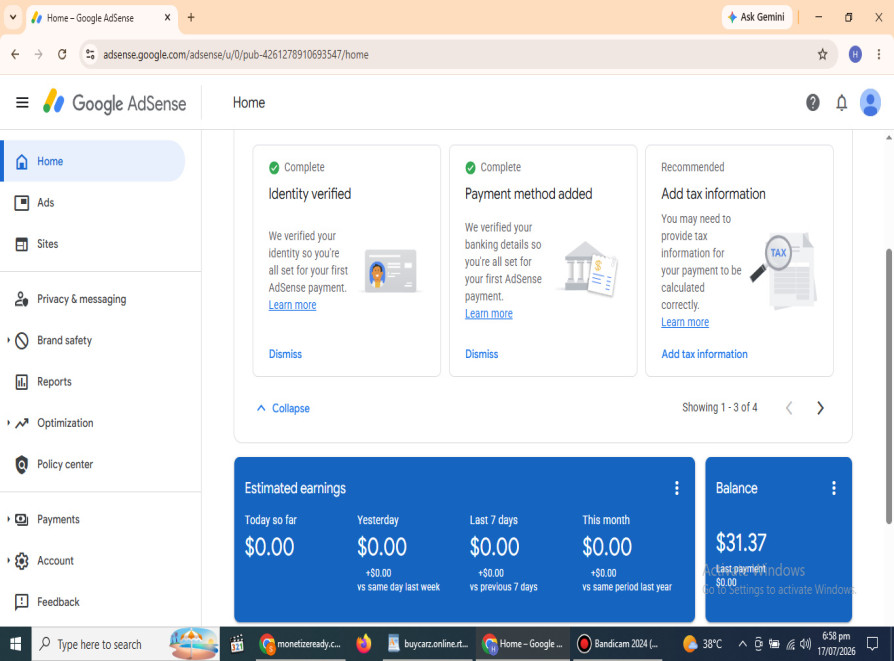Learn more about payment method
The height and width of the screenshot is (661, 894).
[x=489, y=314]
